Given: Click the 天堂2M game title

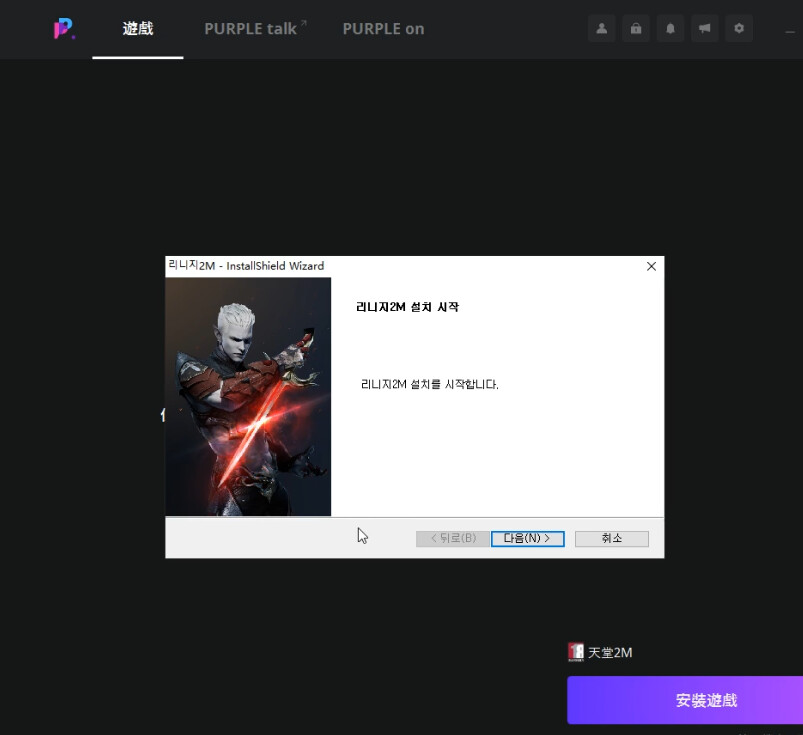Looking at the screenshot, I should click(x=610, y=653).
